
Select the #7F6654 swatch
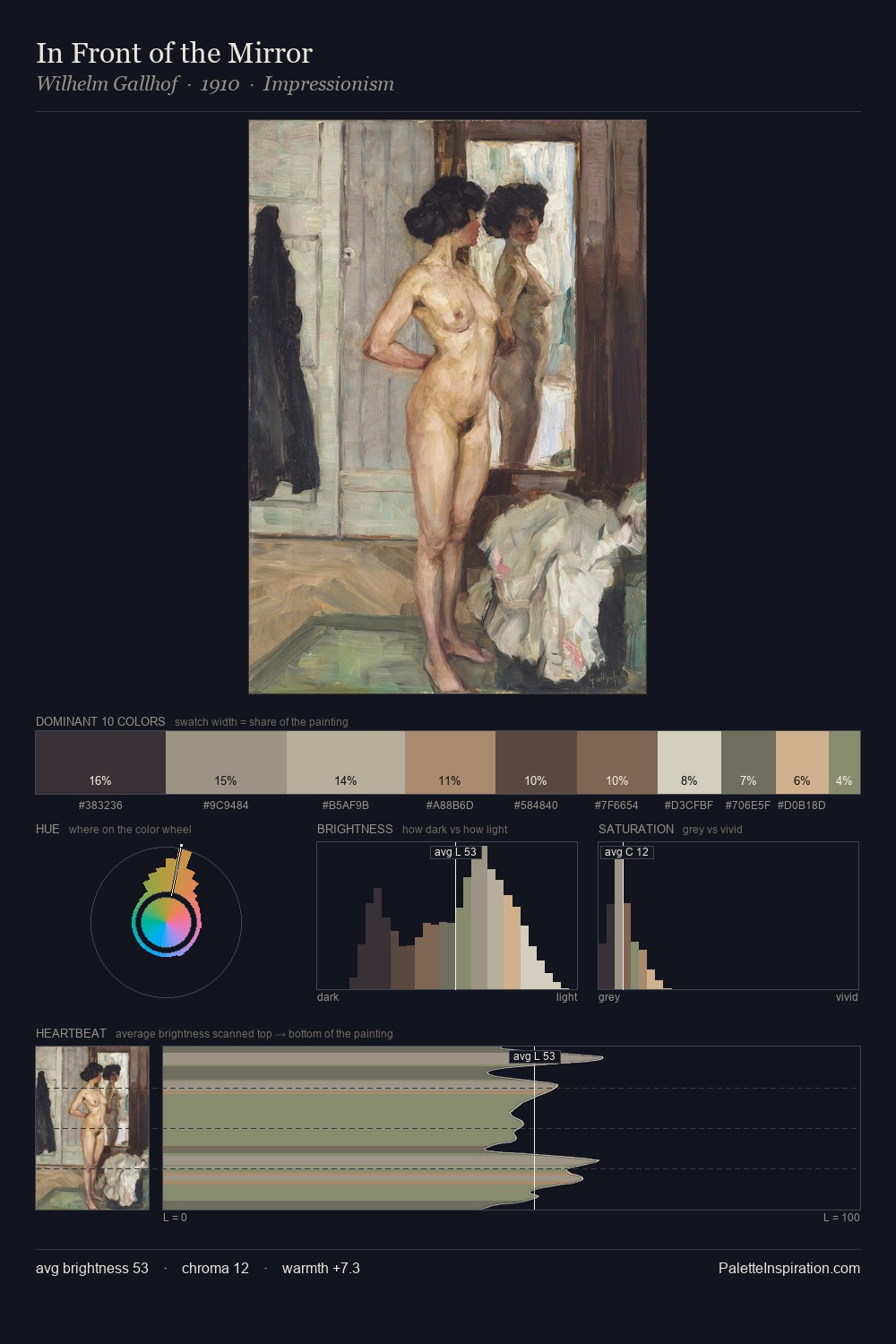tap(617, 762)
